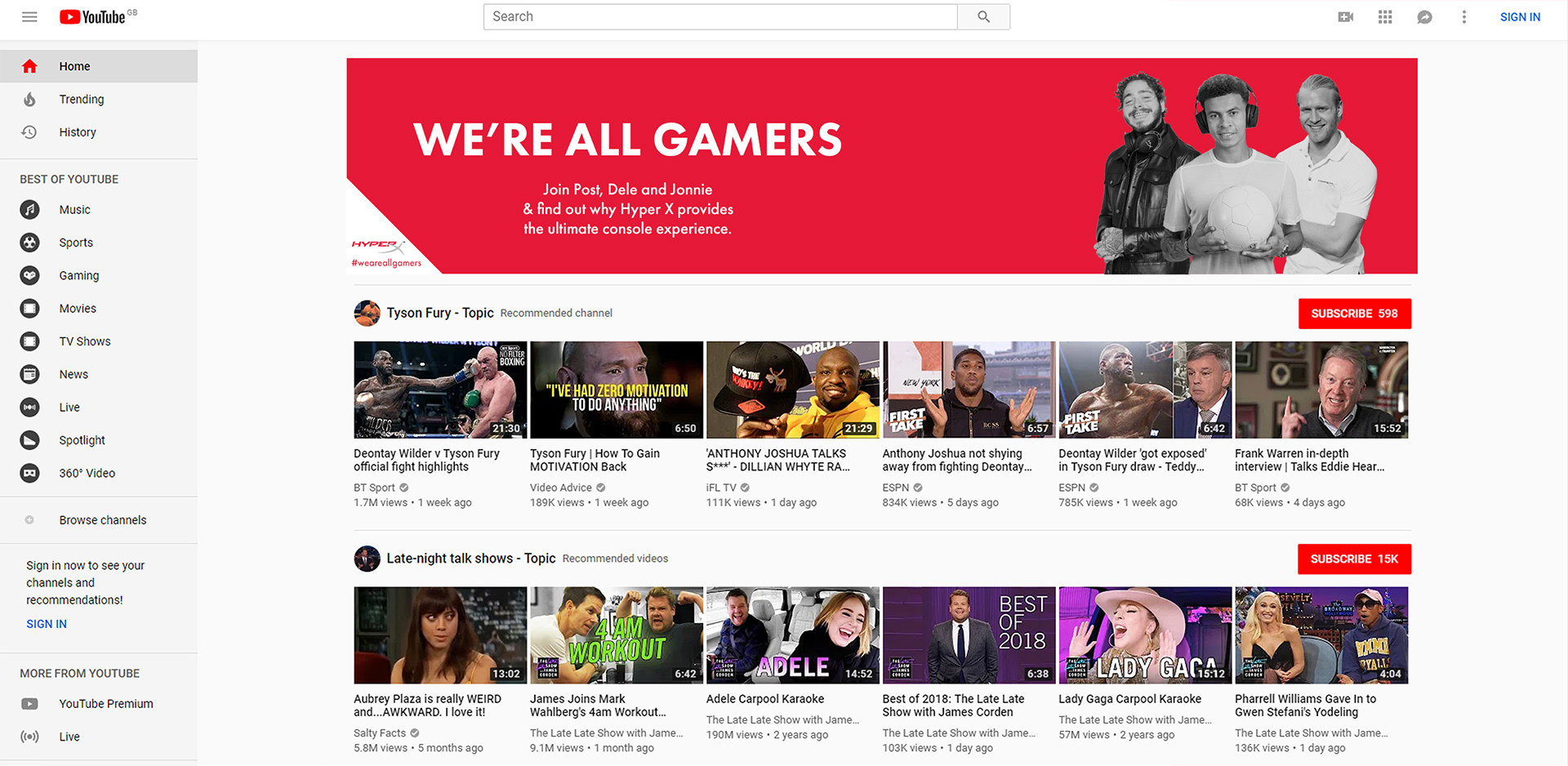Open Best of 2018 Late Late Show thumbnail

coord(969,635)
